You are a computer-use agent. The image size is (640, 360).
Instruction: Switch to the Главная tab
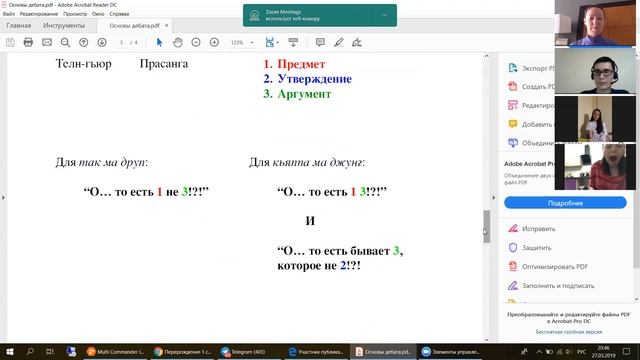click(18, 25)
